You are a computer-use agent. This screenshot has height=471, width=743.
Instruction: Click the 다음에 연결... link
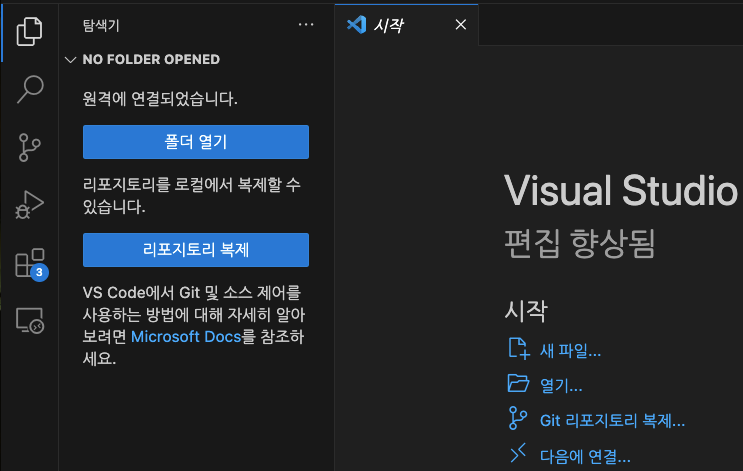point(585,456)
